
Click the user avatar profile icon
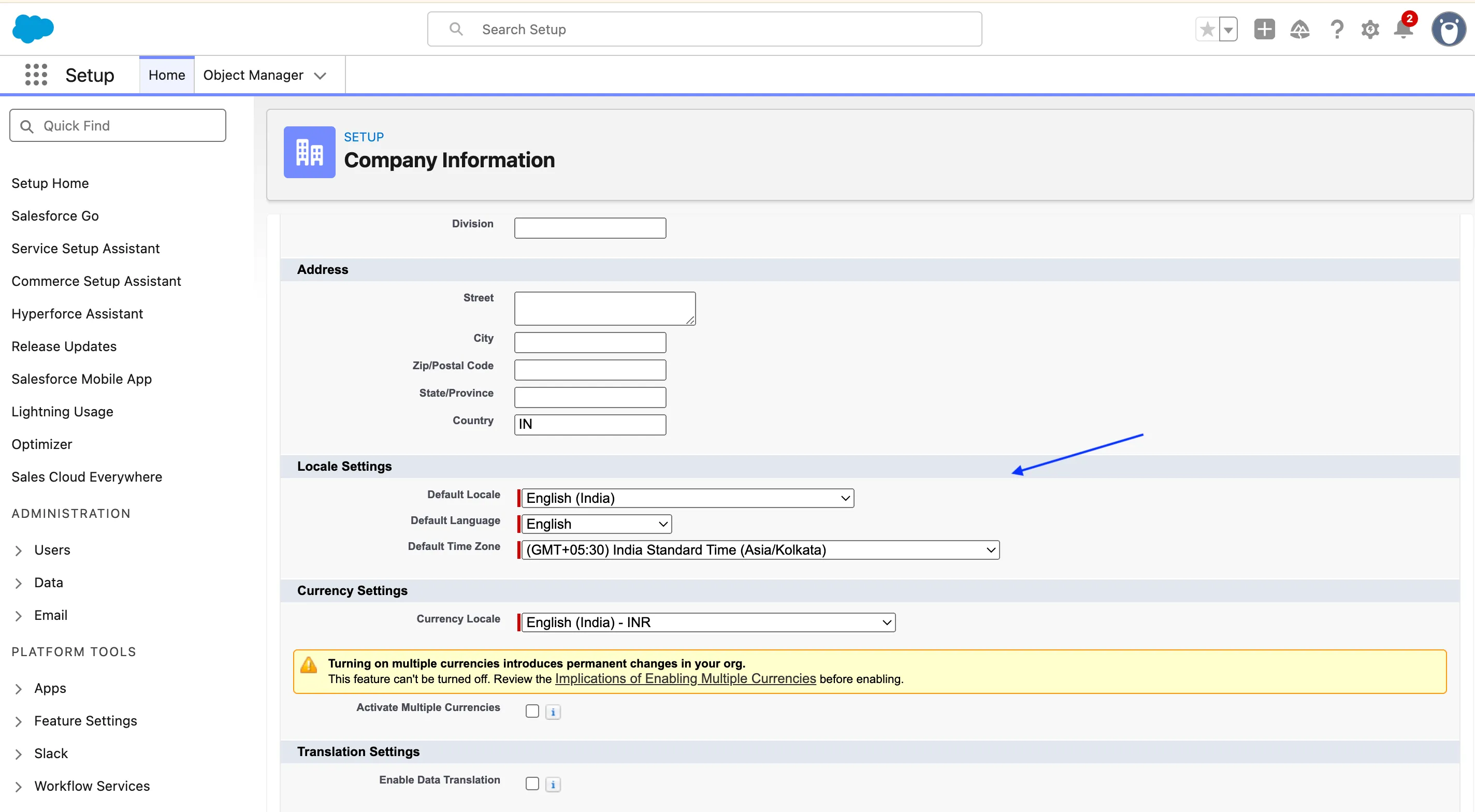(1449, 29)
